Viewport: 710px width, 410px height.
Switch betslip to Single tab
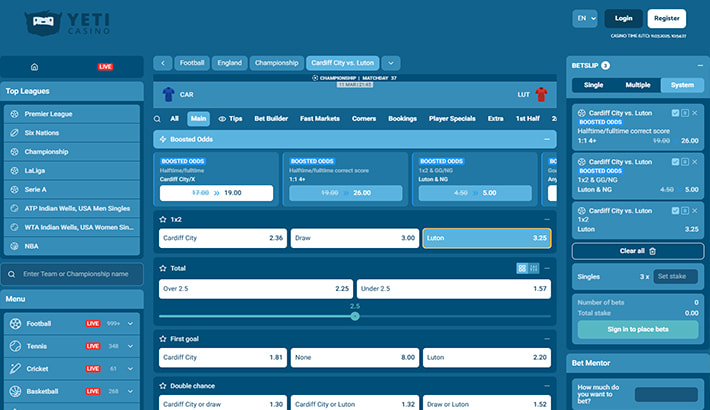click(x=594, y=85)
